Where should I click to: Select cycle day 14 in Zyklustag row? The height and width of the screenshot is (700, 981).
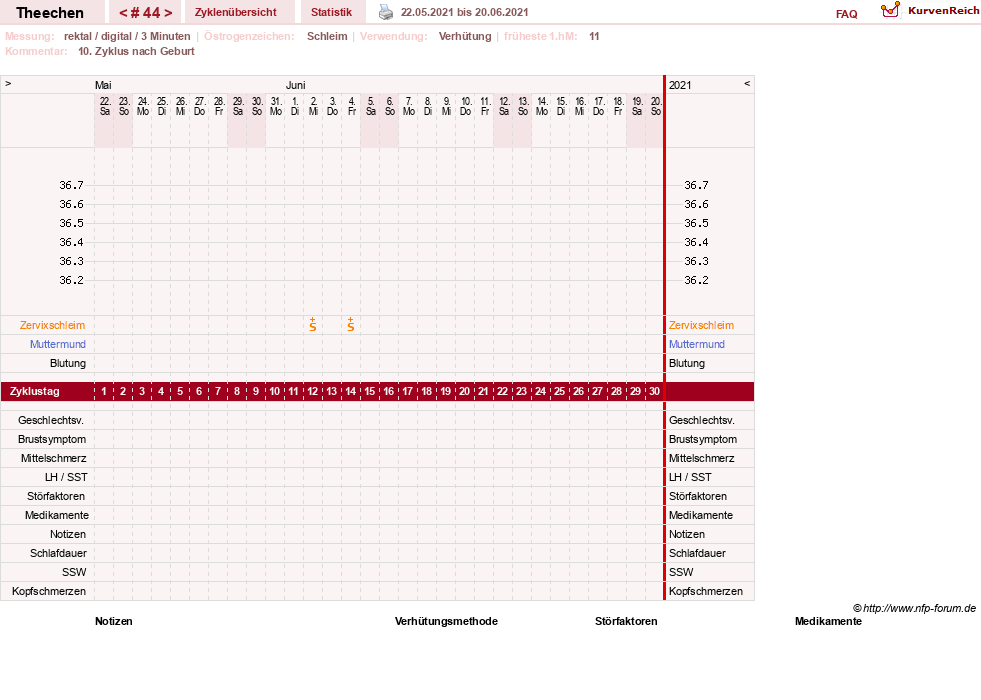[x=351, y=392]
